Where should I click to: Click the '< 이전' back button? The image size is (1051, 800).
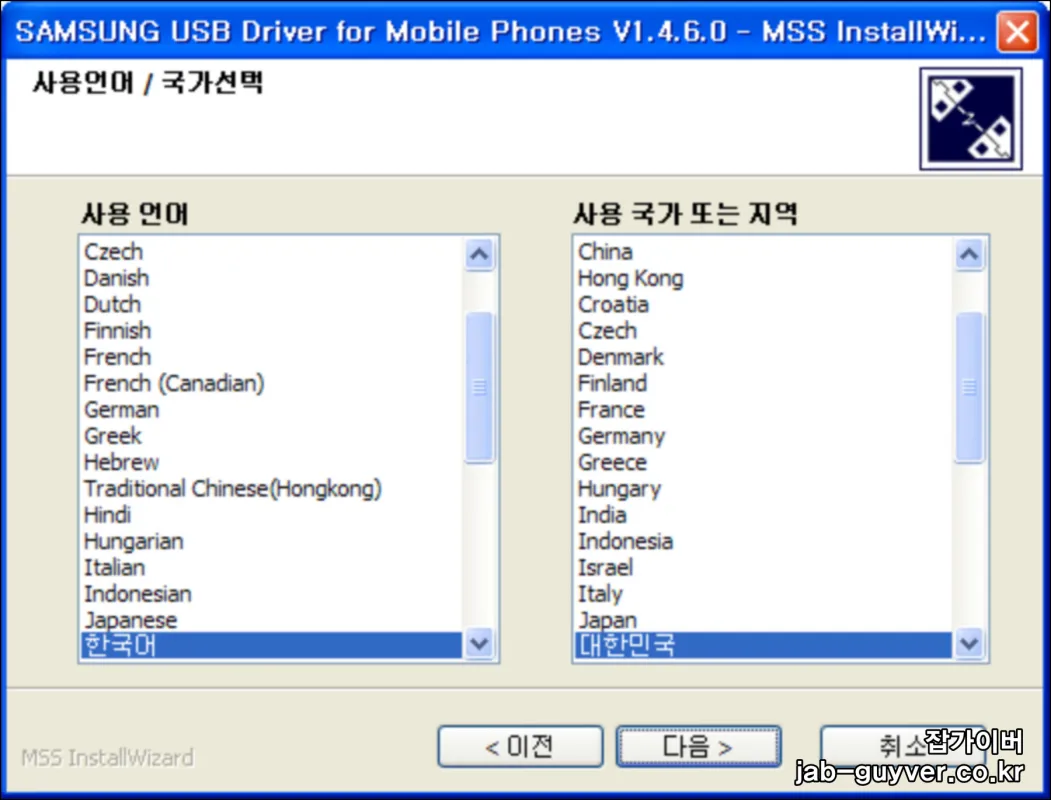click(520, 746)
